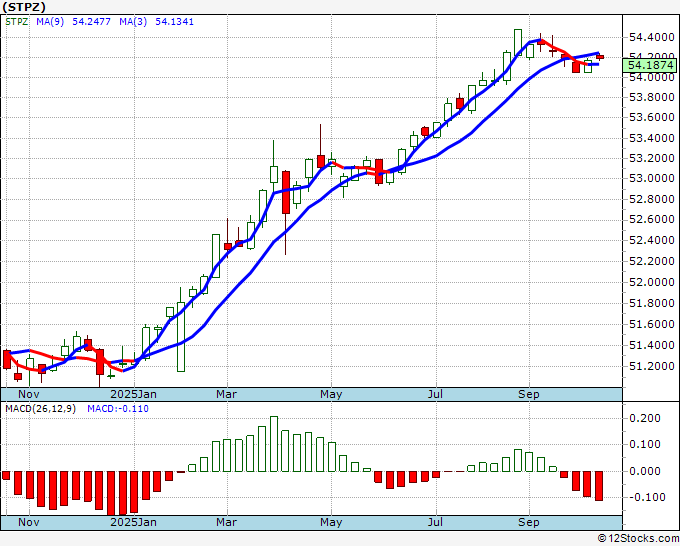Click the 0.200 MACD axis label
Image resolution: width=680 pixels, height=546 pixels.
[644, 418]
